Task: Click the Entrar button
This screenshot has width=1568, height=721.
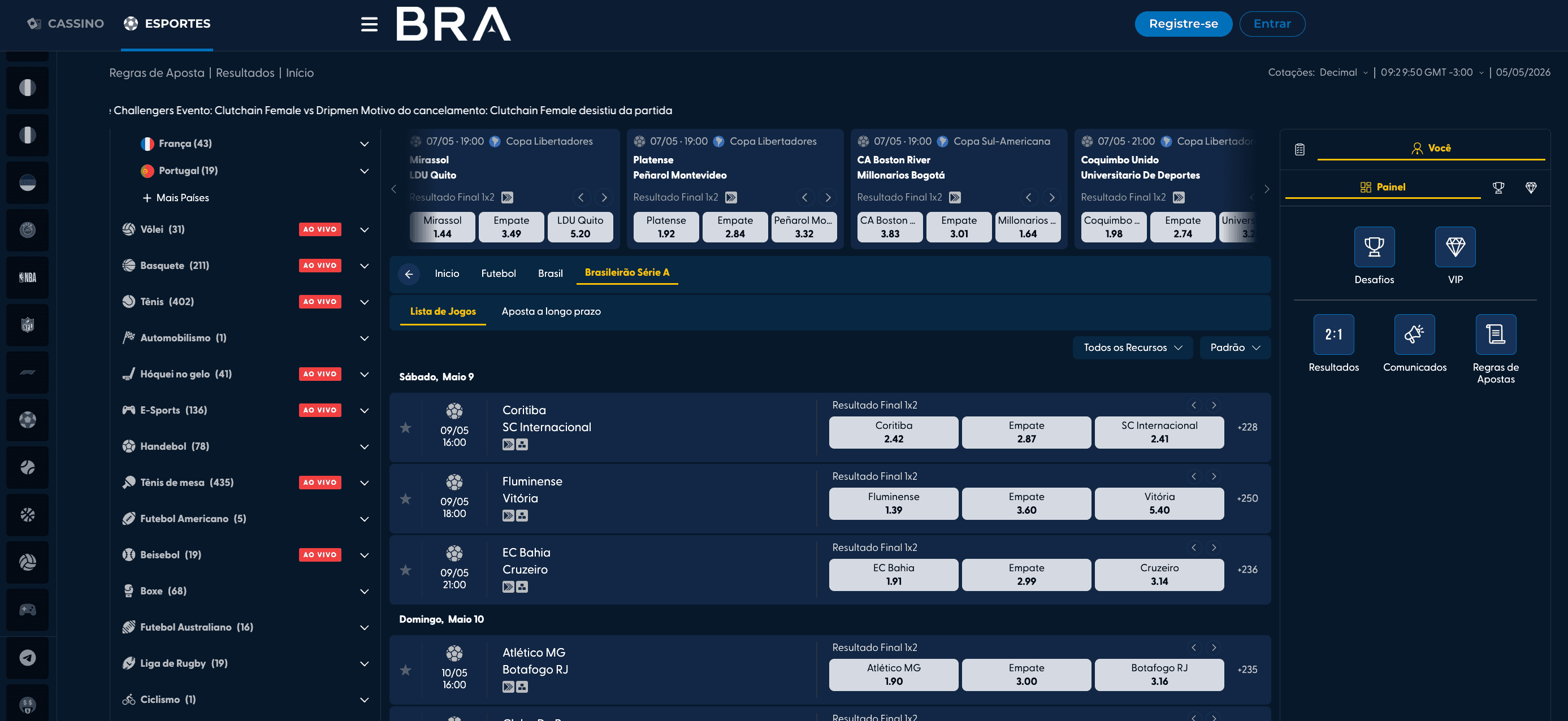Action: (1272, 24)
